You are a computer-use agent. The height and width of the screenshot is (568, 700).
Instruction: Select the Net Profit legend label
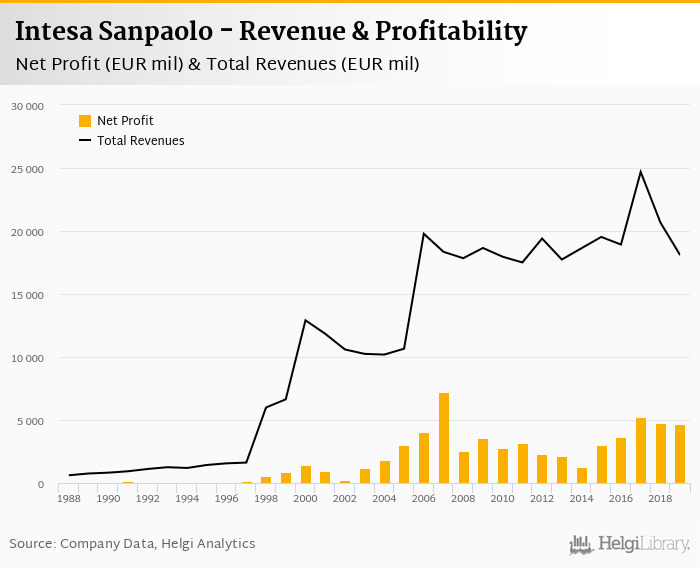click(125, 121)
